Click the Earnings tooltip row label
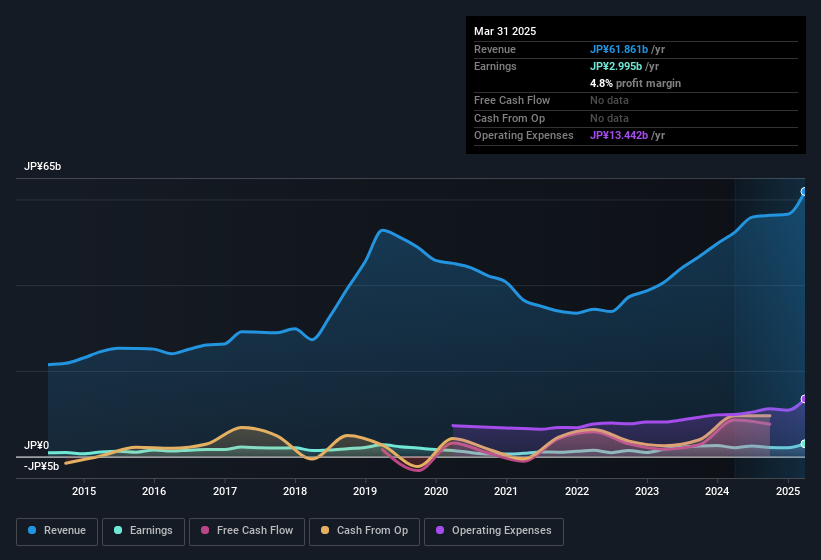 [495, 66]
